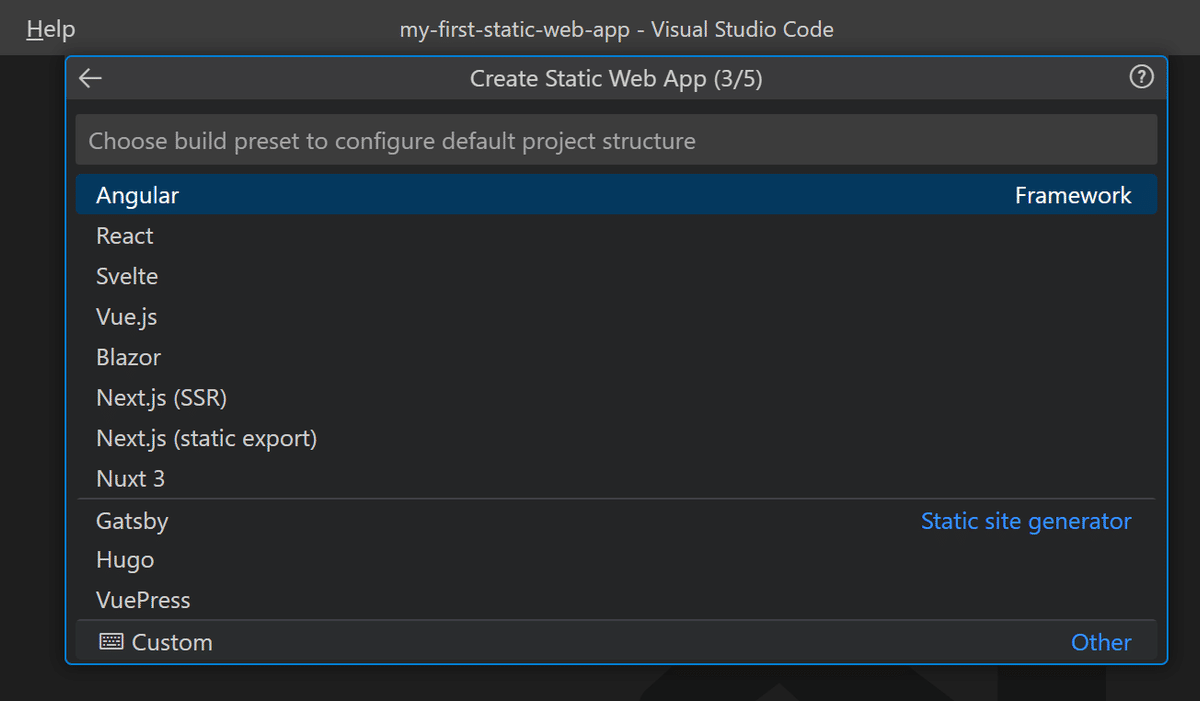Select the Blazor preset
This screenshot has width=1200, height=701.
(128, 358)
